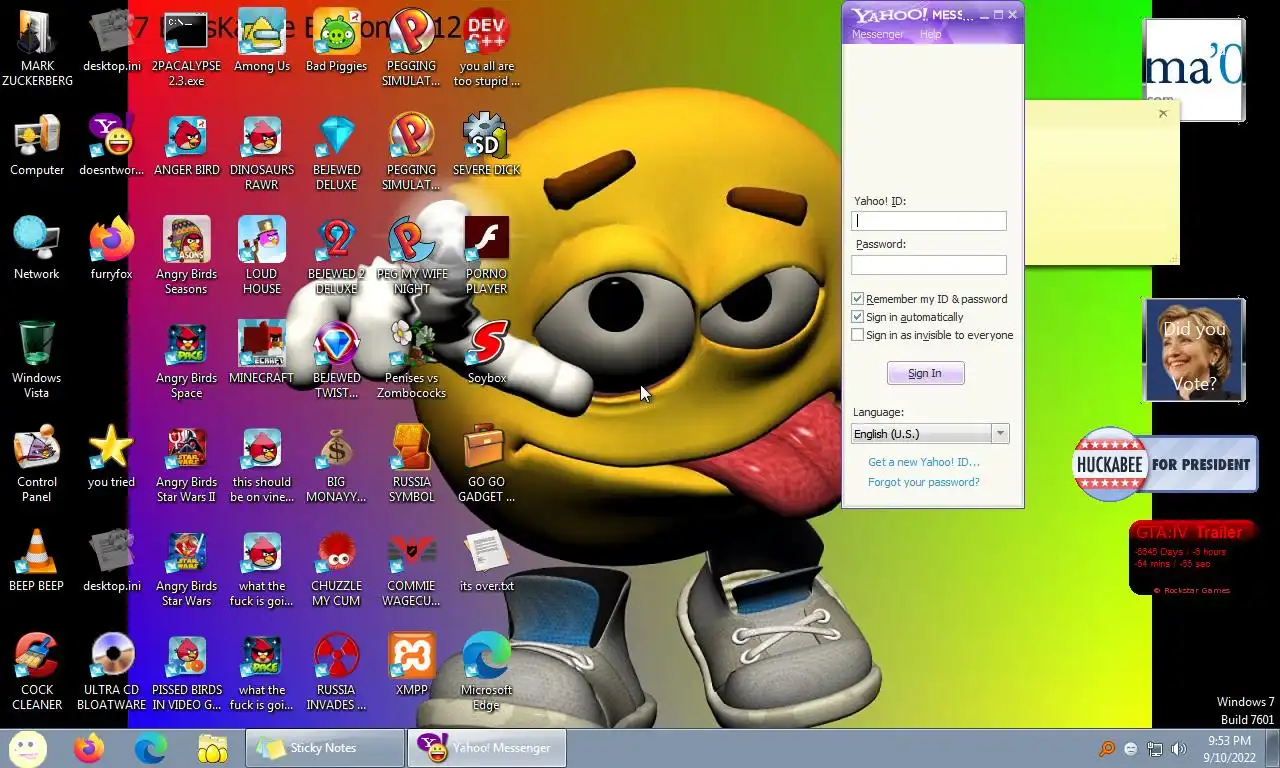Select the BEJEWED DELUXE gem icon

tap(336, 153)
